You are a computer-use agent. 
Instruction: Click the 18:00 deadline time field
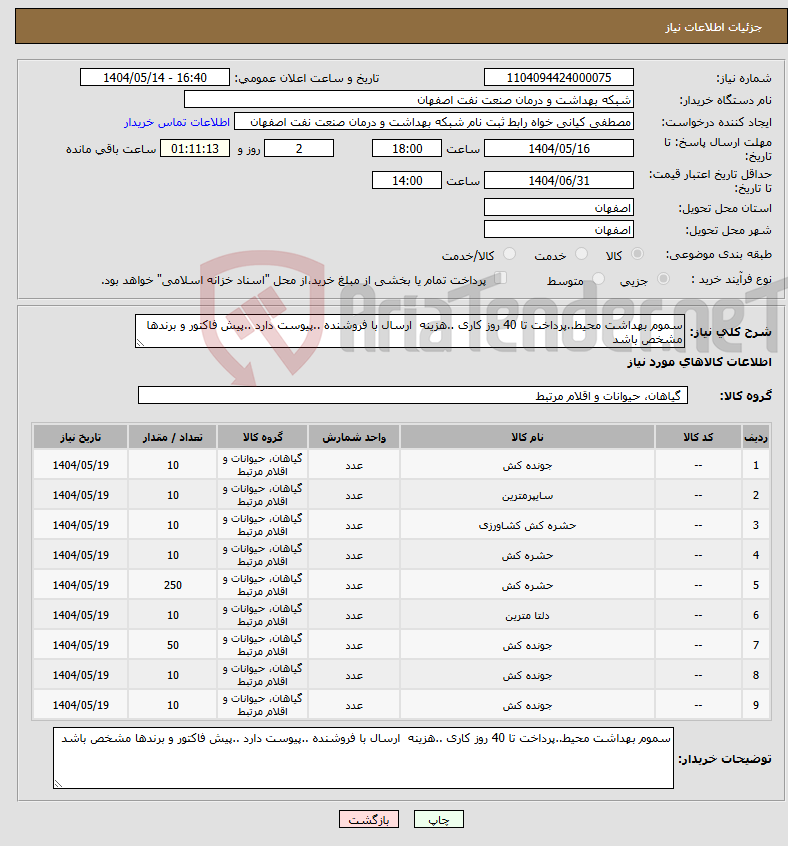pos(407,148)
